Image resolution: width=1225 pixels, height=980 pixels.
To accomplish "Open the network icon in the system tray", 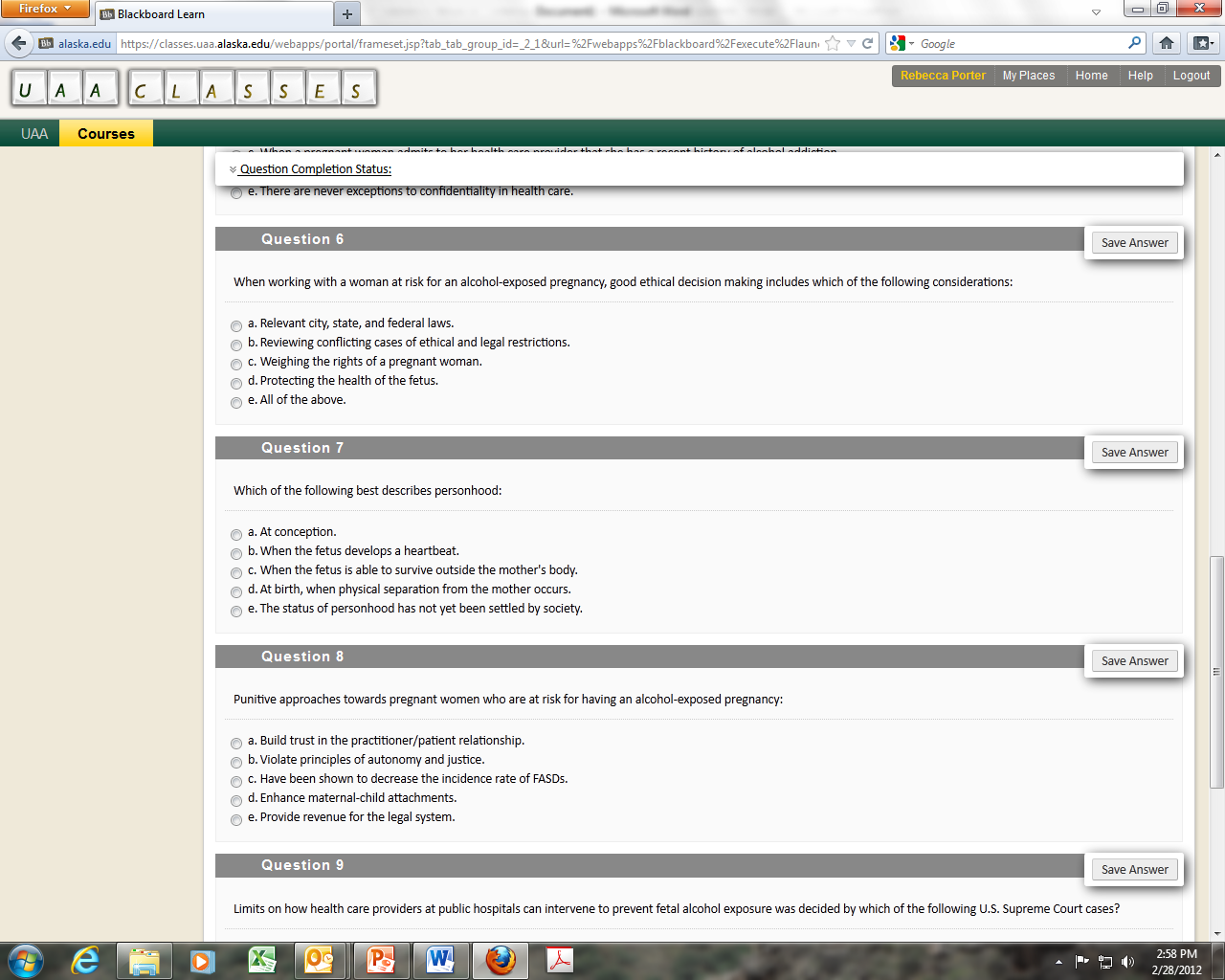I will pyautogui.click(x=1105, y=961).
